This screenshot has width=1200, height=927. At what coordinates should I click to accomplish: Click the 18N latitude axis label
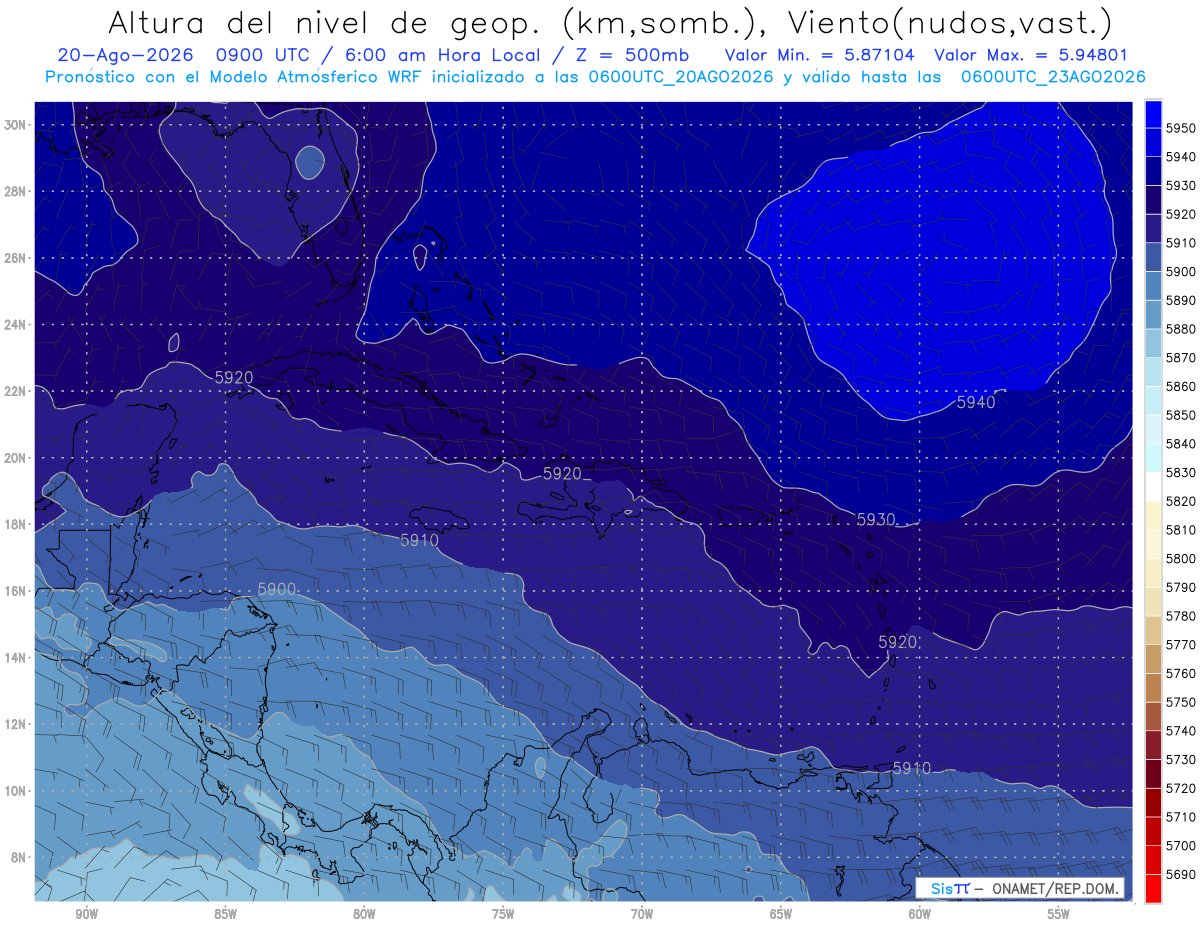tap(17, 525)
